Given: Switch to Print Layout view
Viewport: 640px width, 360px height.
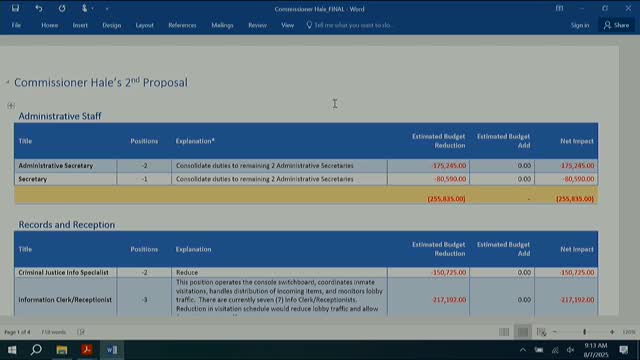Looking at the screenshot, I should (523, 332).
